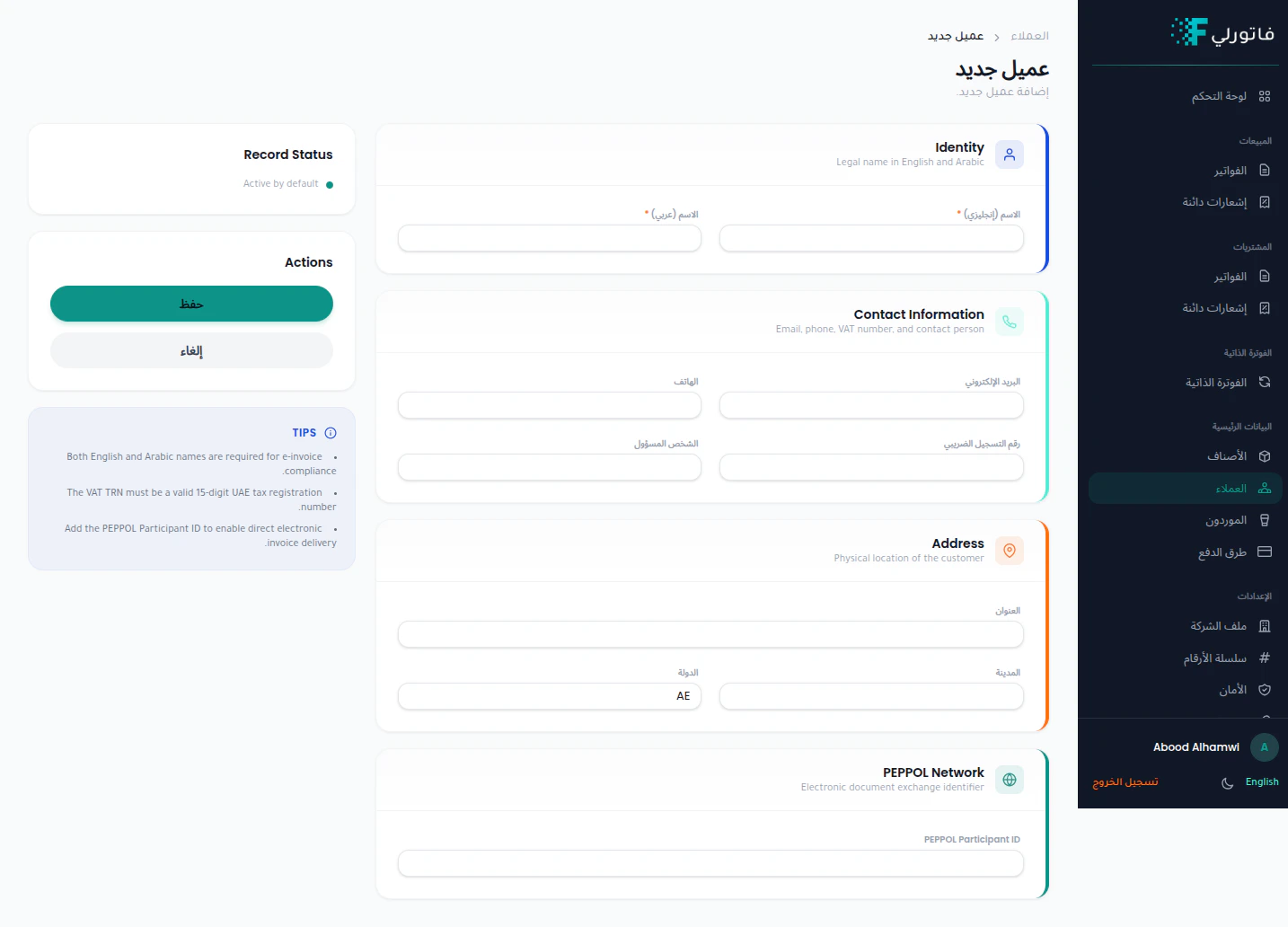The image size is (1288, 927).
Task: Open الموردون menu item
Action: coord(1186,520)
